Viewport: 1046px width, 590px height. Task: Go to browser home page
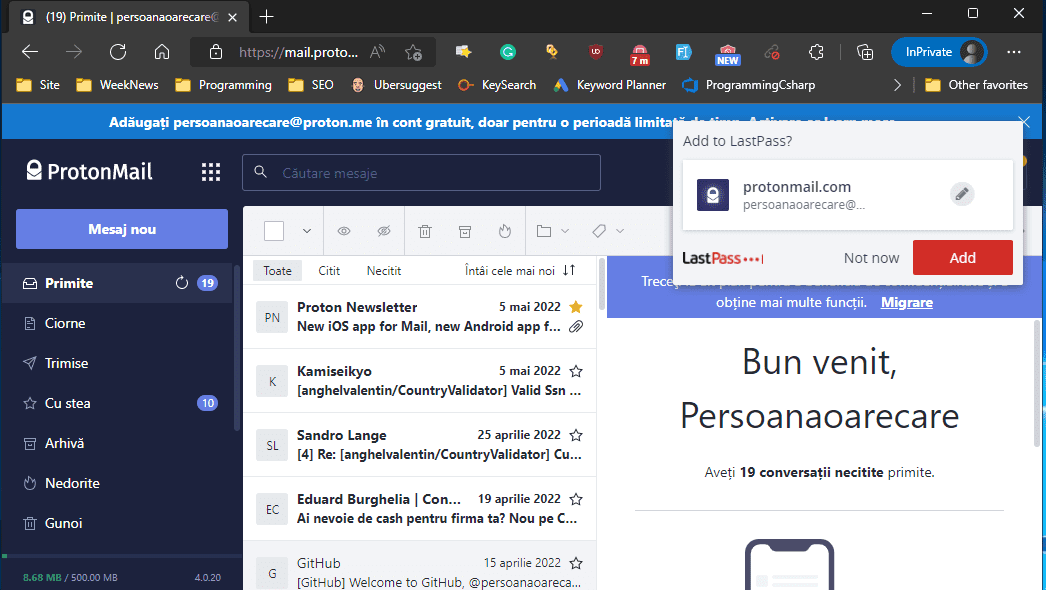[162, 52]
